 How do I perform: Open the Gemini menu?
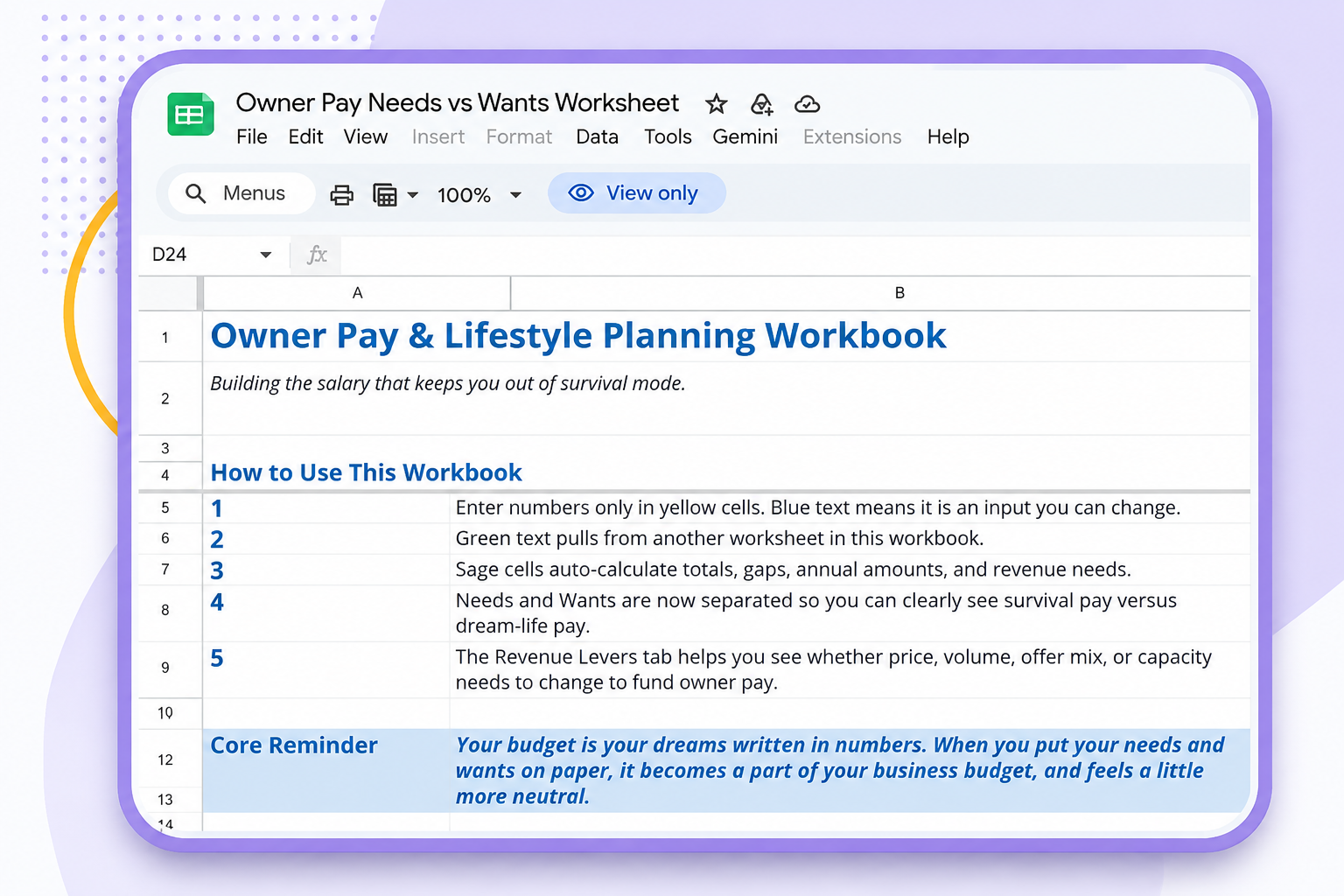tap(745, 137)
